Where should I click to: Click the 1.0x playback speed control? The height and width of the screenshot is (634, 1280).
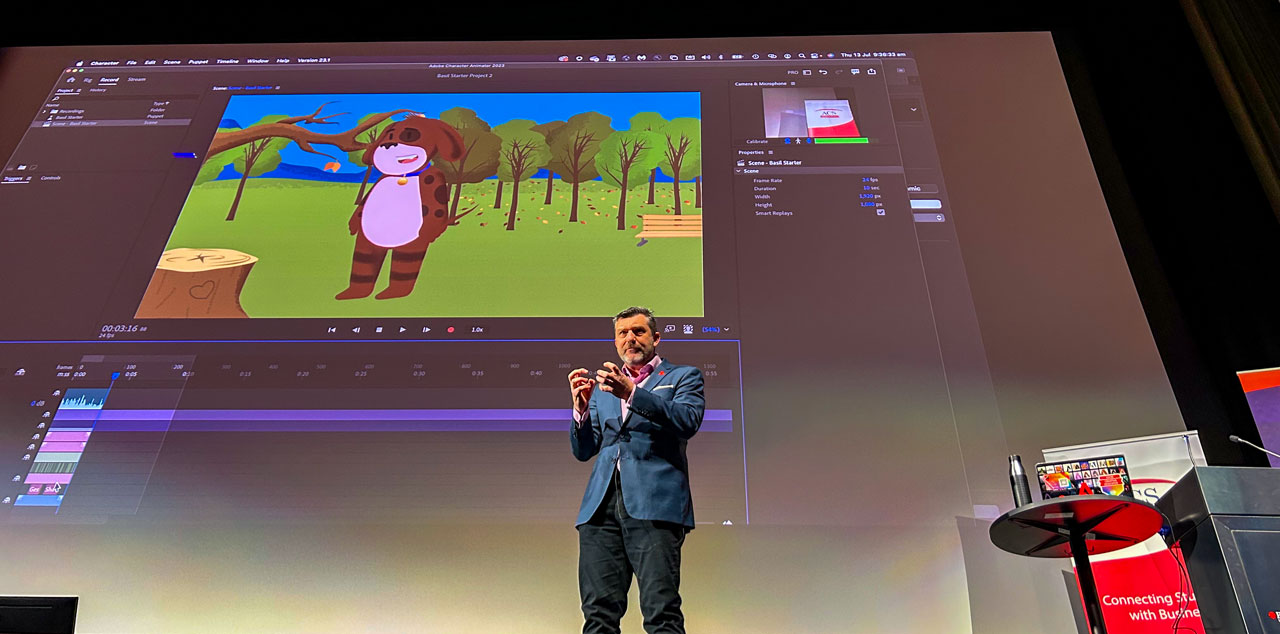pos(477,329)
